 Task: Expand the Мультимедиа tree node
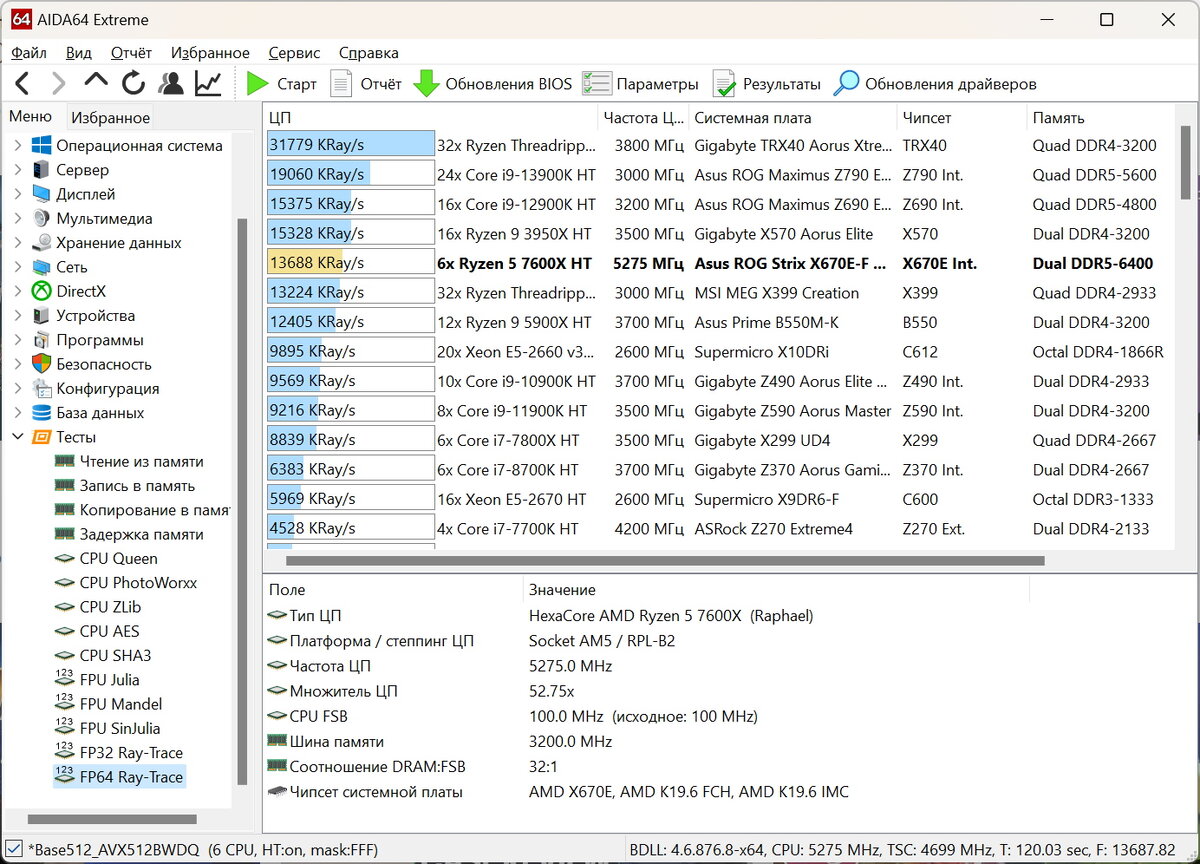(x=17, y=218)
